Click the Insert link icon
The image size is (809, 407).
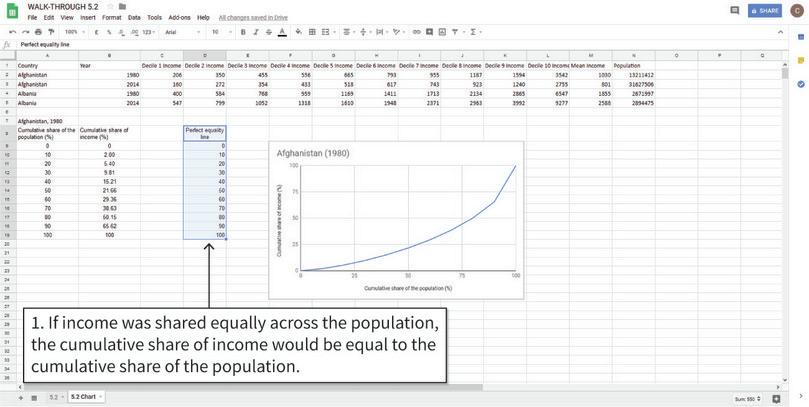(416, 32)
